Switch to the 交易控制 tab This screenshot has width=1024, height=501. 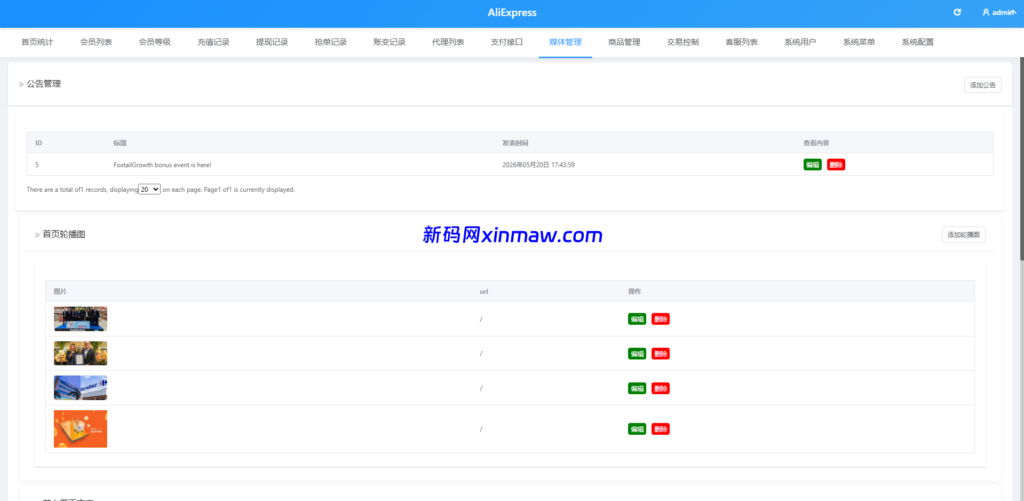(x=683, y=42)
